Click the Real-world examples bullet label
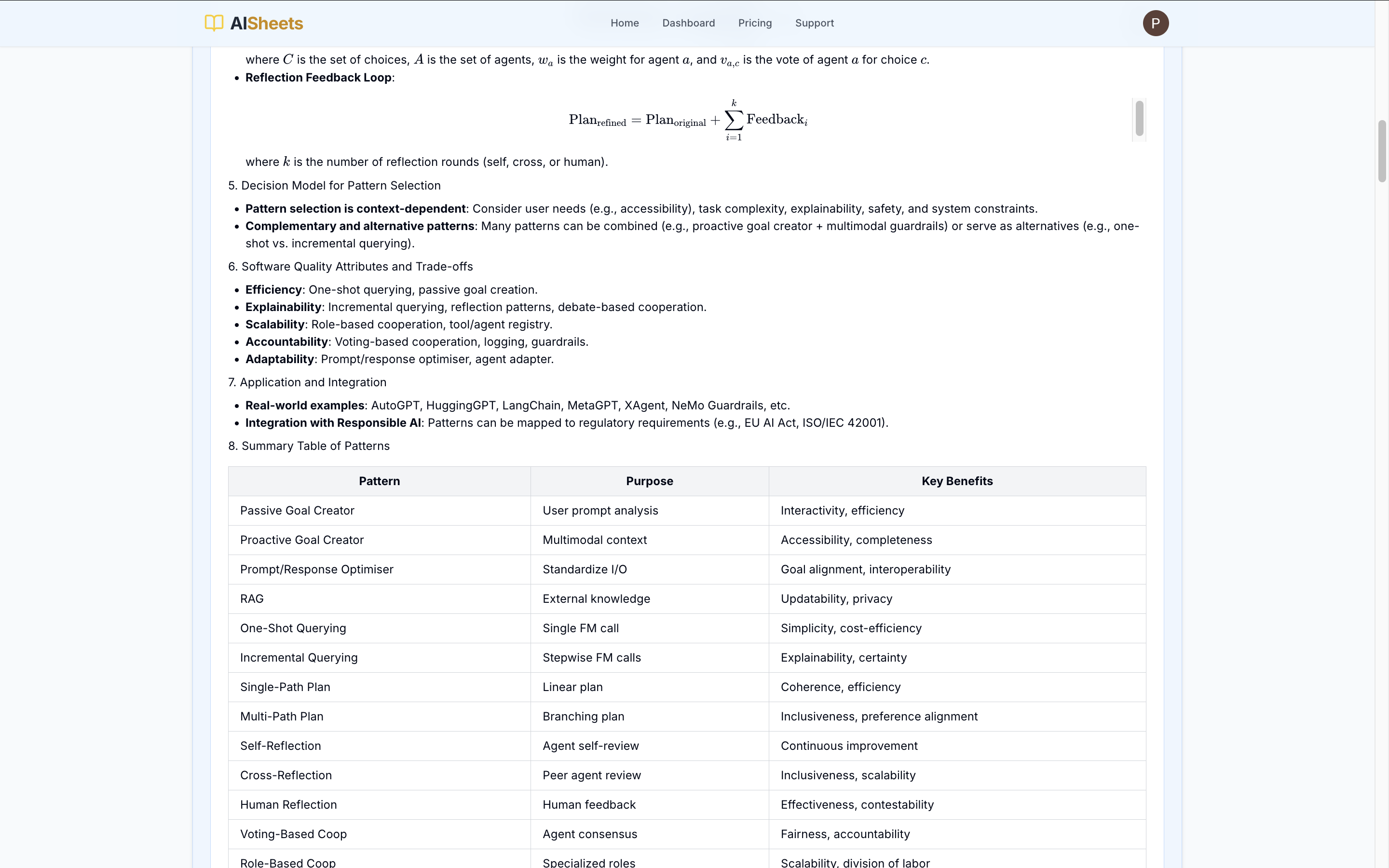The image size is (1389, 868). (x=305, y=405)
